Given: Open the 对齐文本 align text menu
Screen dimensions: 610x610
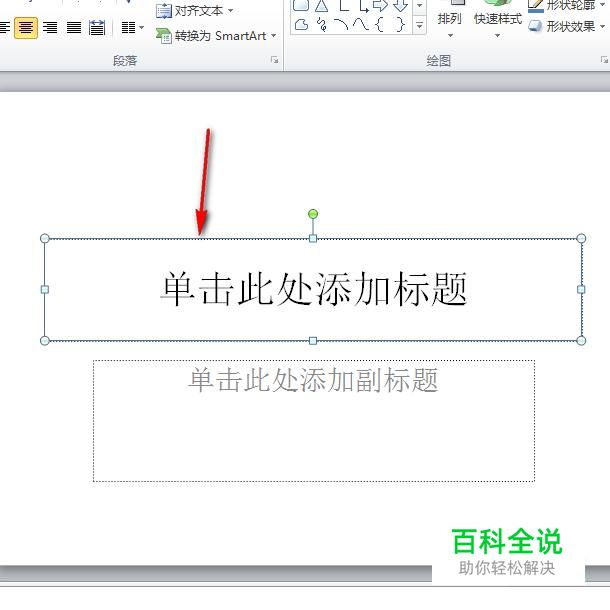Looking at the screenshot, I should (195, 11).
